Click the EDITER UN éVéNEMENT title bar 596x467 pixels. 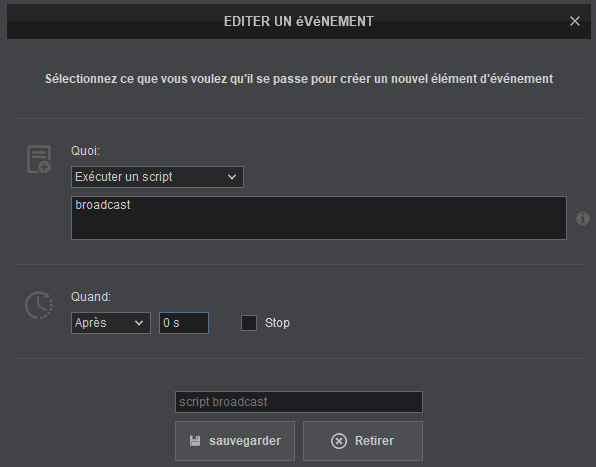[299, 21]
